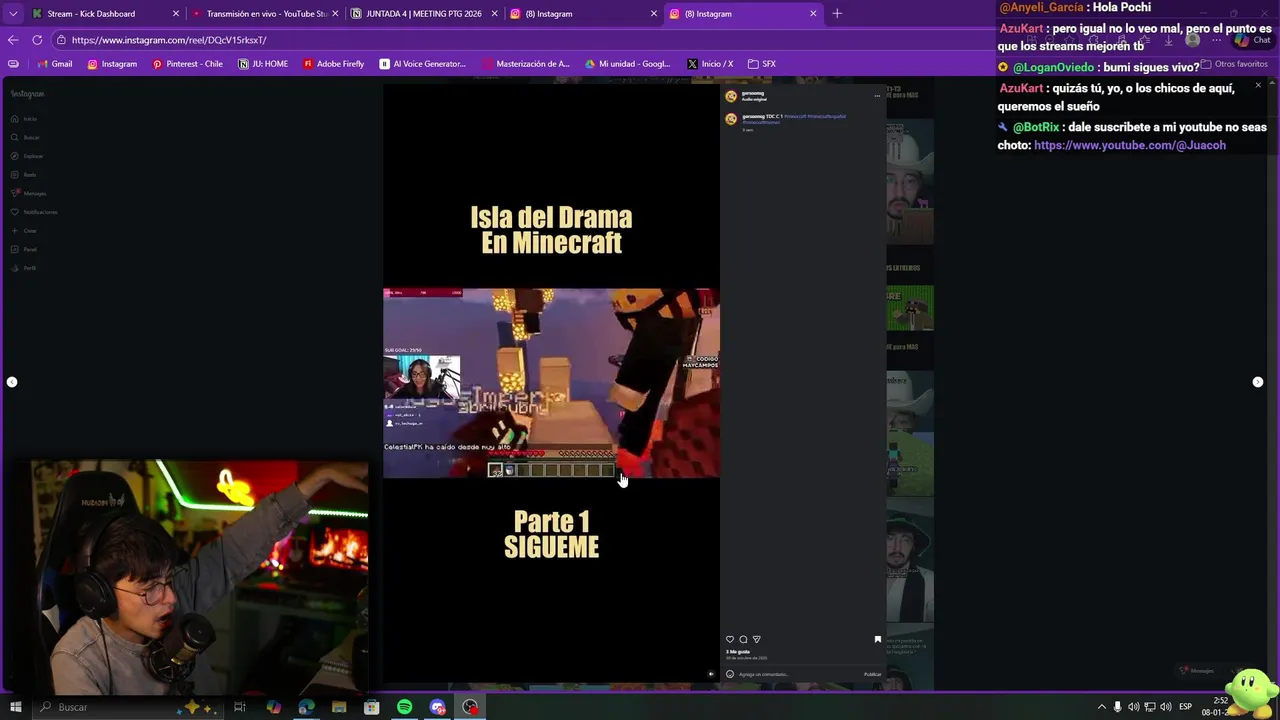
Task: Open the Mi unidad - Google bookmark
Action: pos(628,64)
